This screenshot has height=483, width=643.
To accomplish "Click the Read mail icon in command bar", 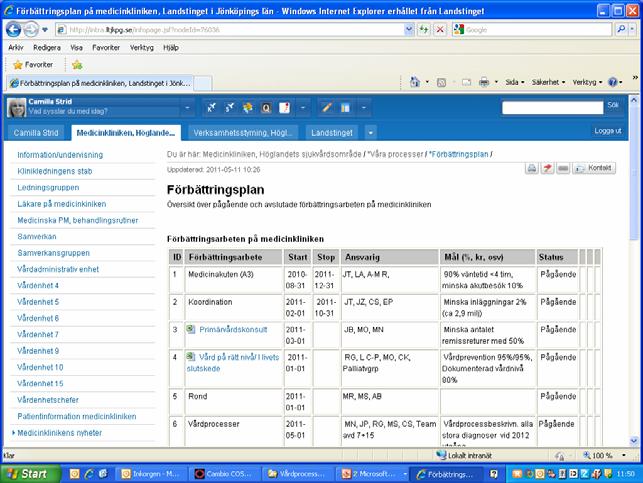I will click(x=466, y=82).
